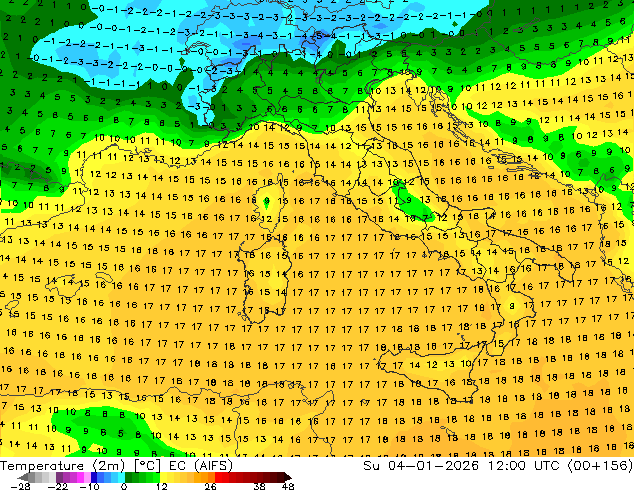This screenshot has height=490, width=634.
Task: Click the 0 color scale label
Action: 124,486
